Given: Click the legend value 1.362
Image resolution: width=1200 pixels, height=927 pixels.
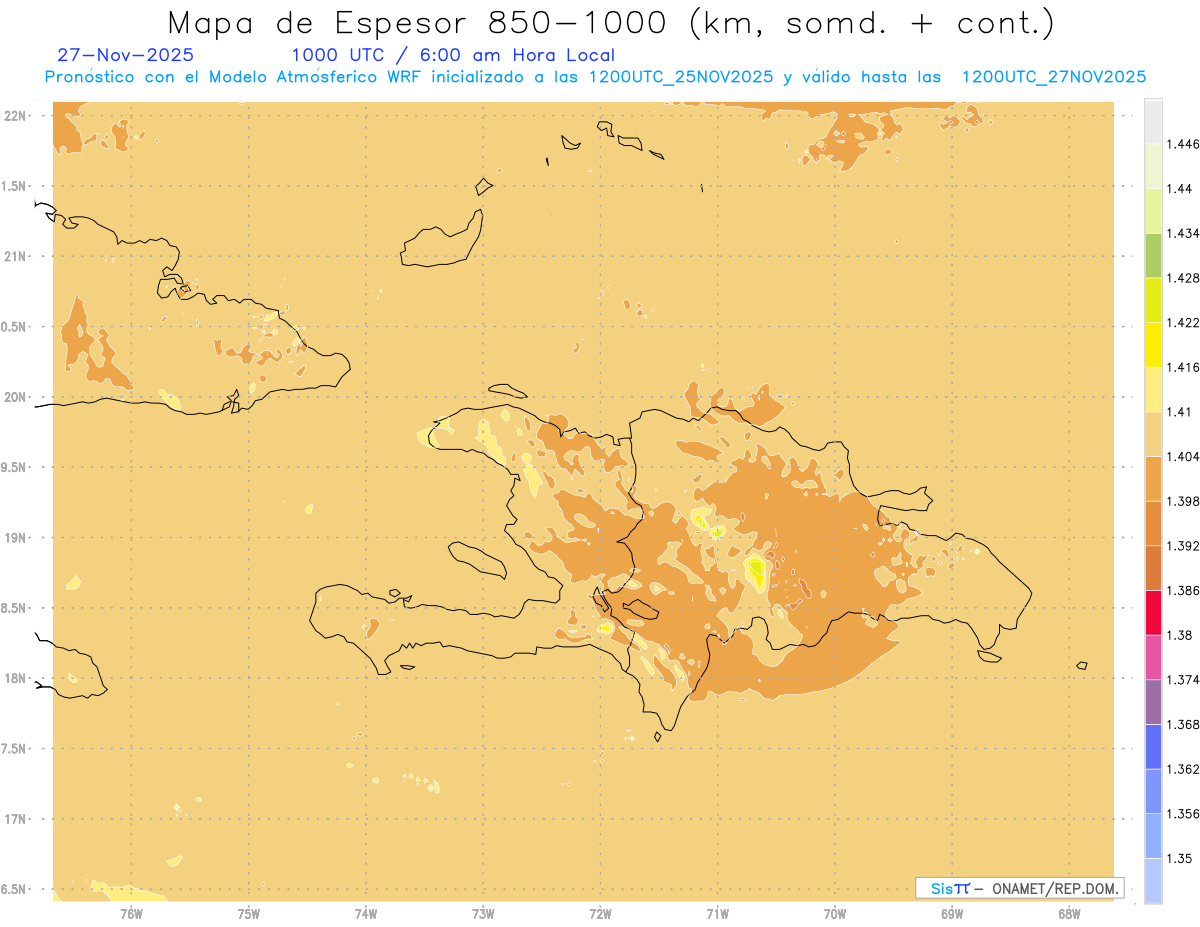Looking at the screenshot, I should [1182, 769].
